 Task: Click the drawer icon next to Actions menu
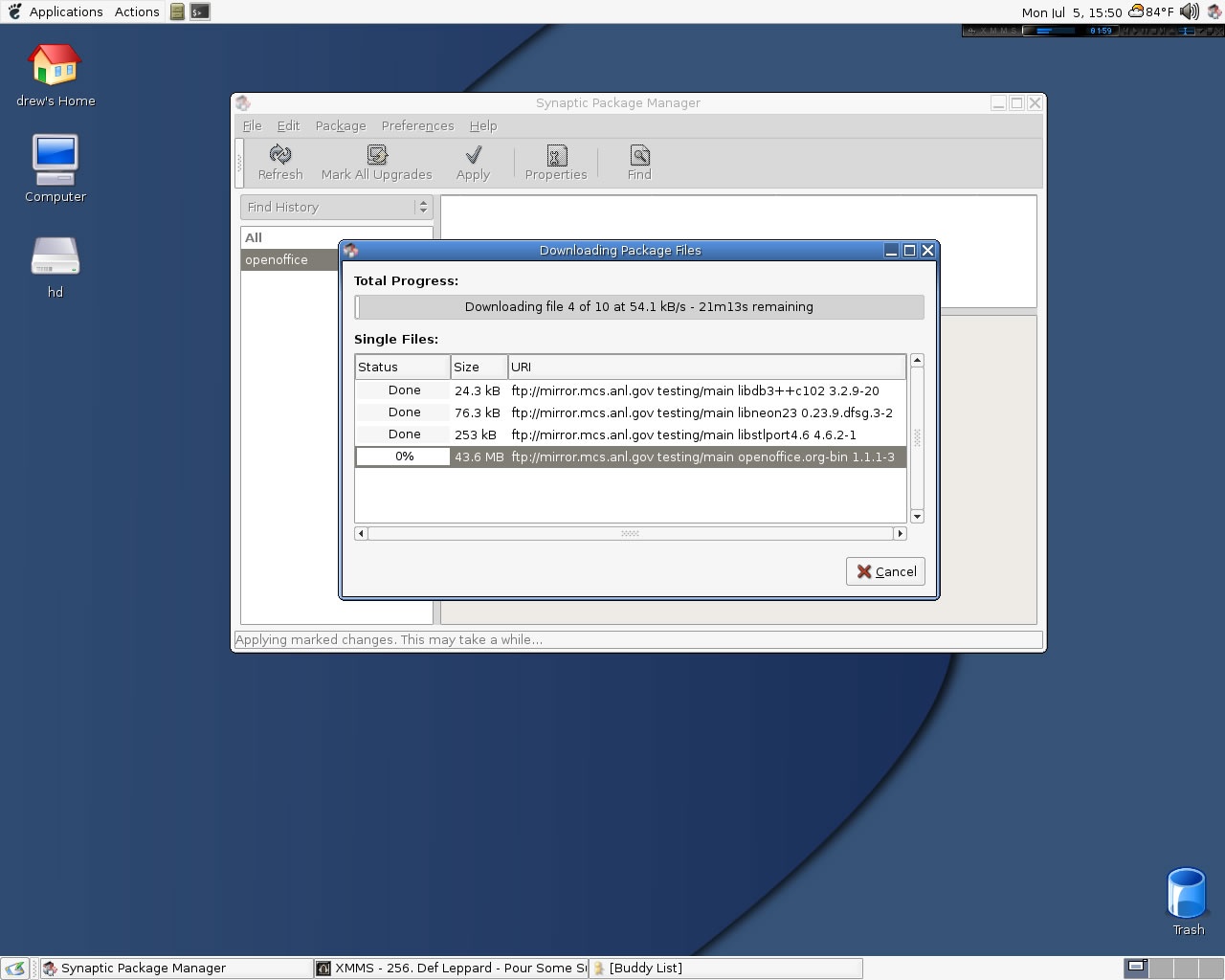[x=177, y=11]
